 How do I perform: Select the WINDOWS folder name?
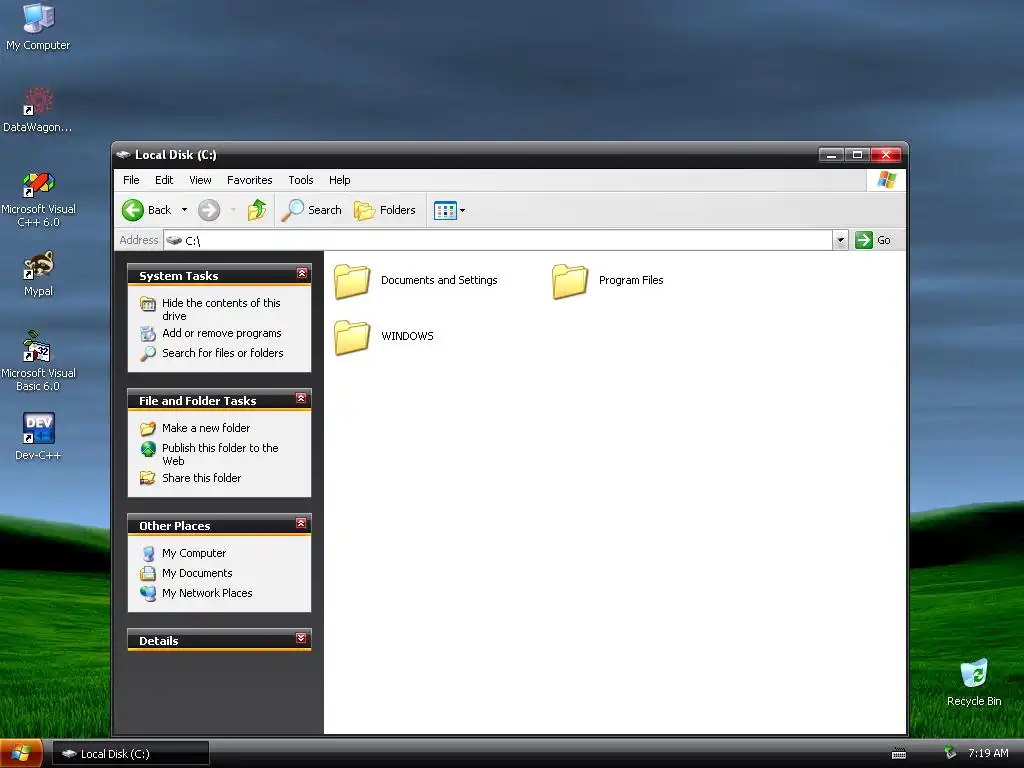(x=408, y=336)
